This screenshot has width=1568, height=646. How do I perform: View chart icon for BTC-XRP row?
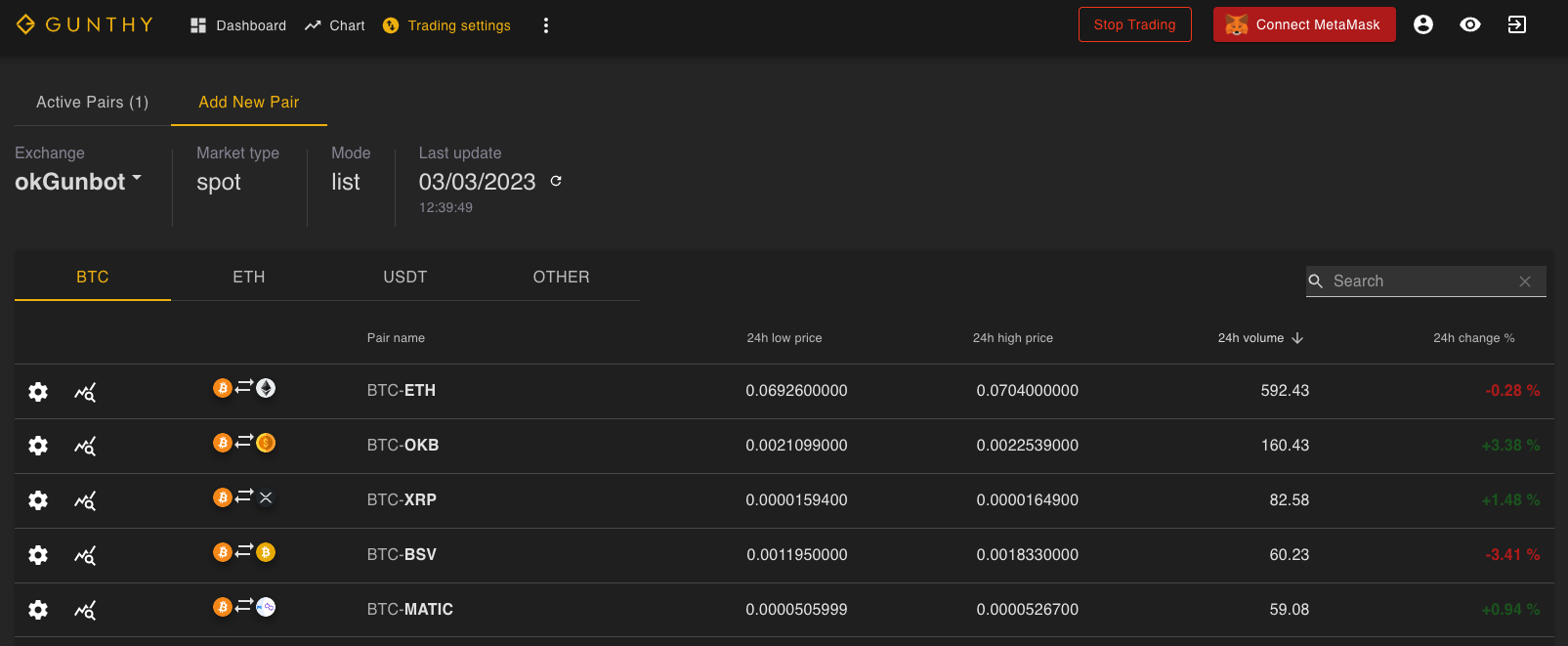point(85,501)
